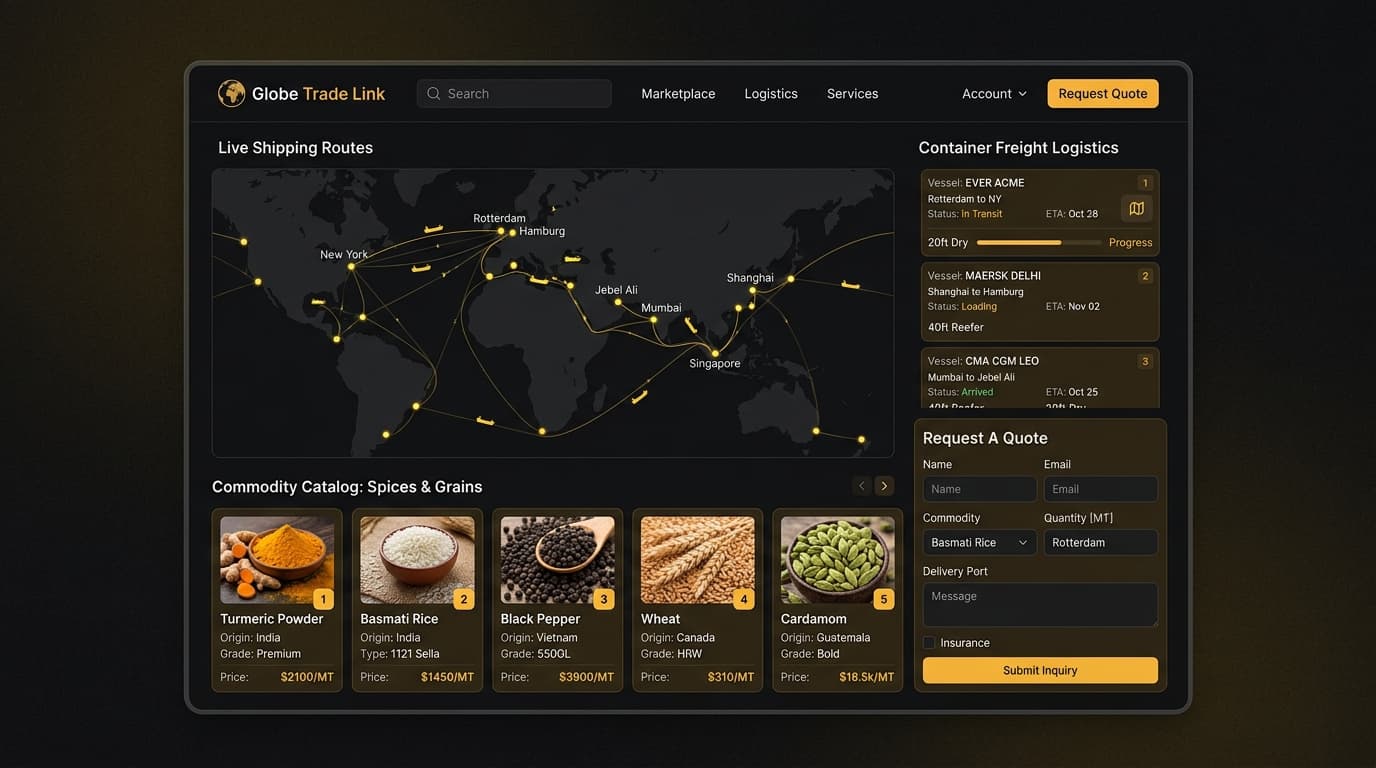Open the Turmeric Powder product image
Screen dimensions: 1376x768
coord(277,560)
